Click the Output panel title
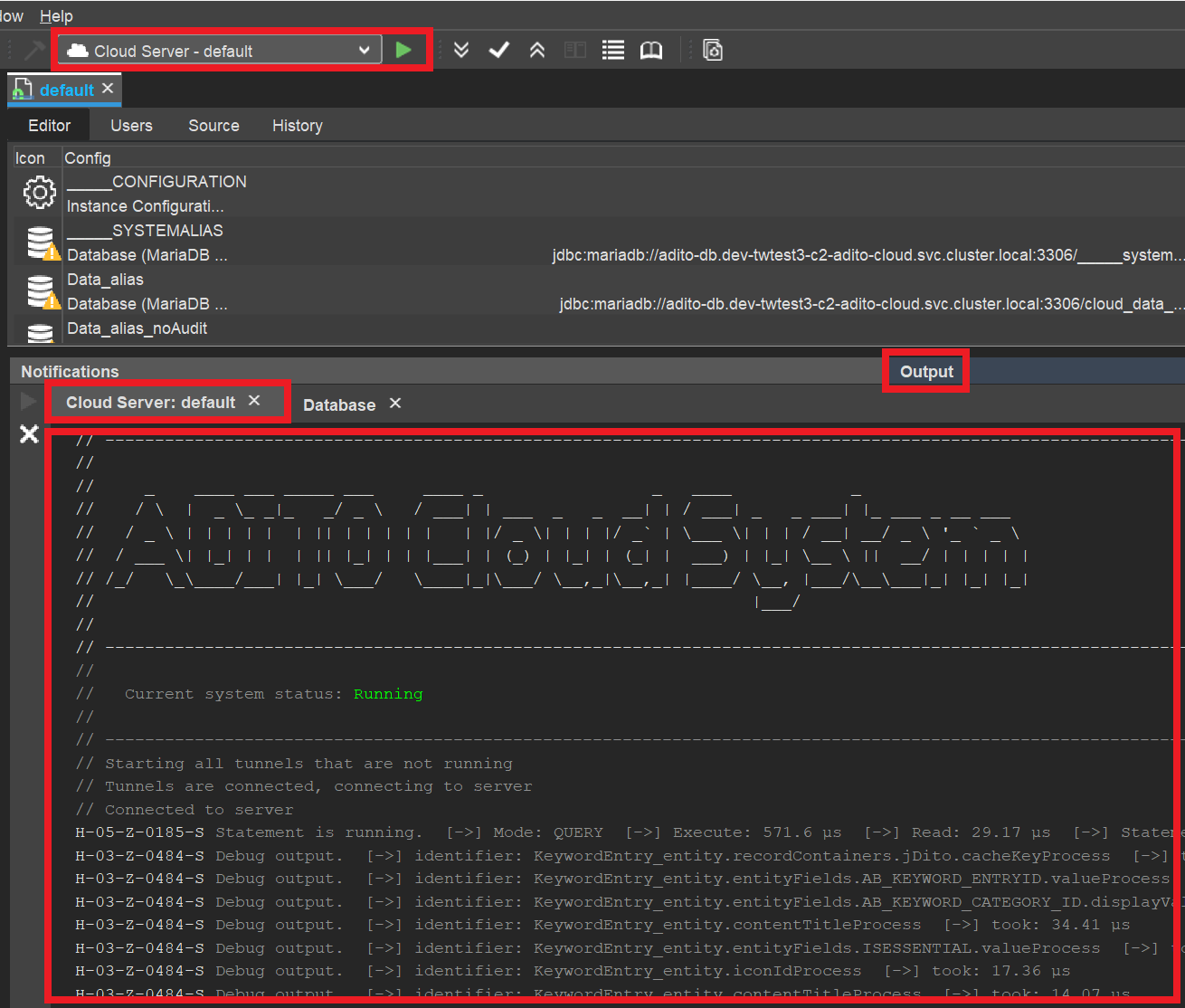Image resolution: width=1185 pixels, height=1008 pixels. tap(926, 372)
